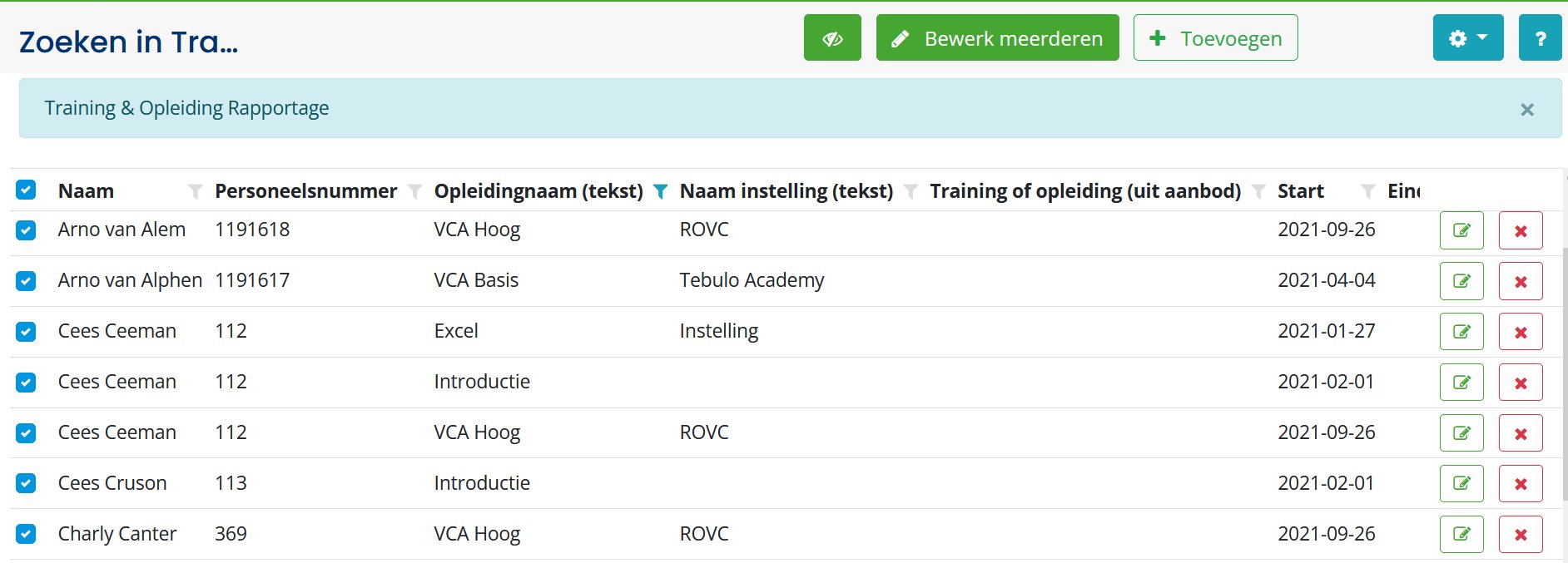This screenshot has height=563, width=1568.
Task: Open the Personeelsnummer column filter
Action: click(414, 192)
